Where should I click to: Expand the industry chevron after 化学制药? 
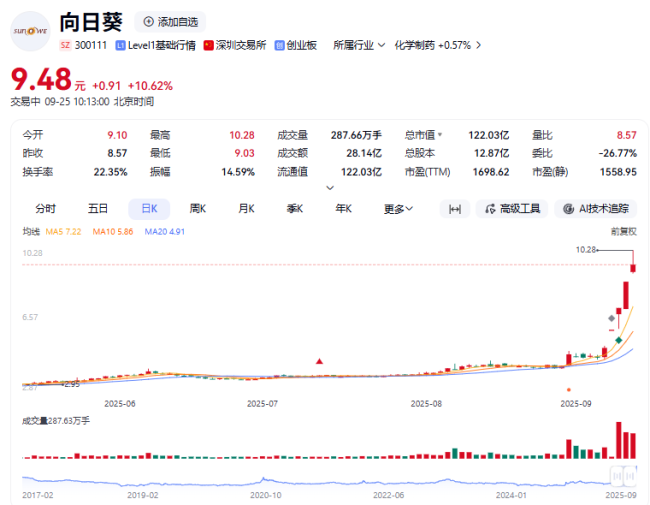tap(479, 45)
